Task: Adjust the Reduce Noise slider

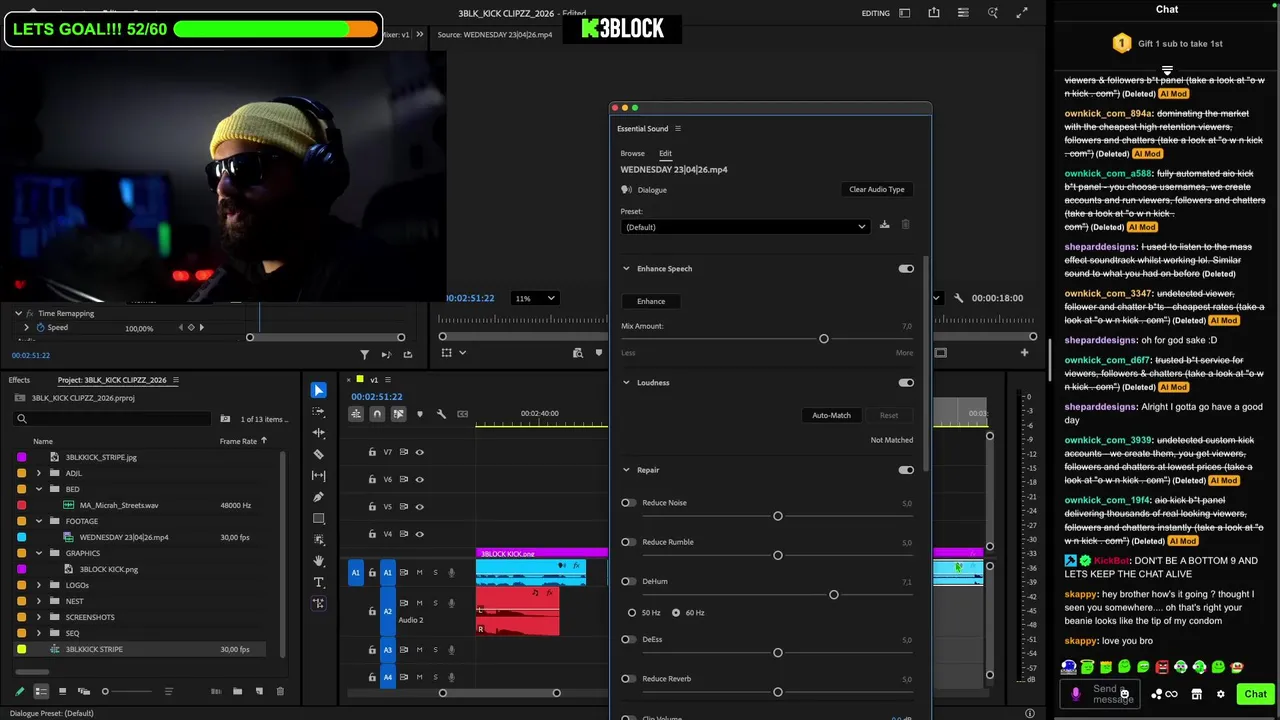Action: click(778, 516)
